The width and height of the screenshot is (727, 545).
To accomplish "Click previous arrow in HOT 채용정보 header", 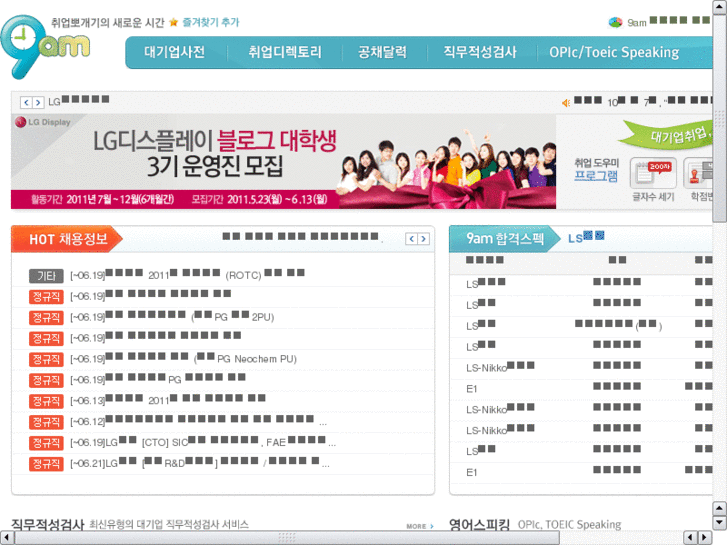I will pos(412,239).
